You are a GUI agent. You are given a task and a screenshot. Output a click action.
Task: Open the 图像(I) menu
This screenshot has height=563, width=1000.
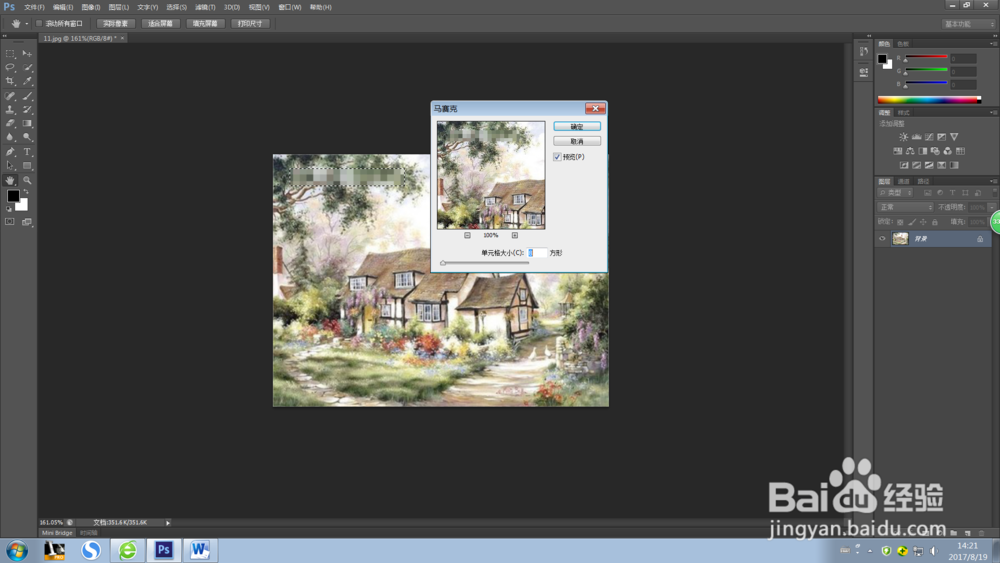click(x=91, y=7)
